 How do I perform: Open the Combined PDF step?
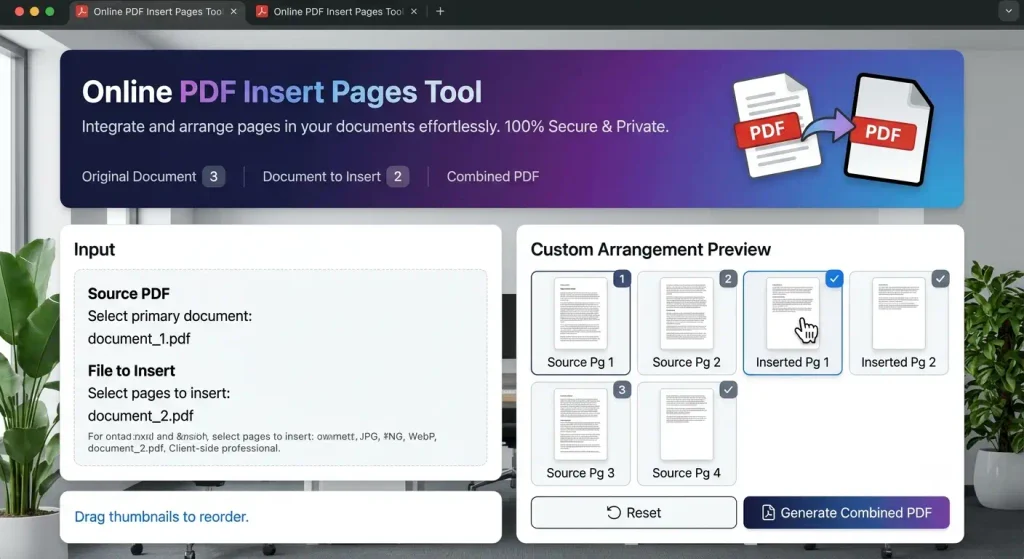pos(493,176)
